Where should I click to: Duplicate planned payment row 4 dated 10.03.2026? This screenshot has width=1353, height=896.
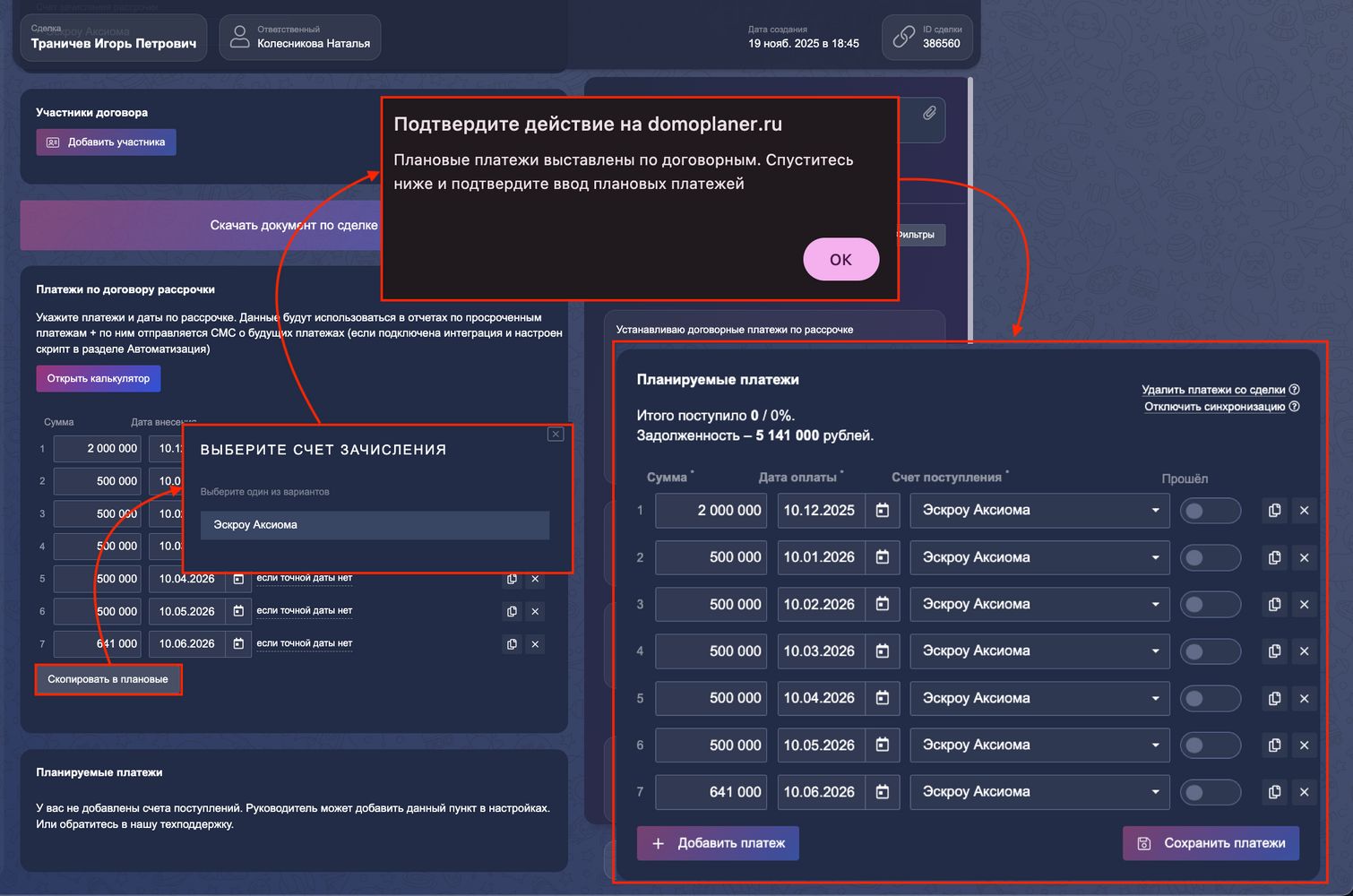(1274, 651)
